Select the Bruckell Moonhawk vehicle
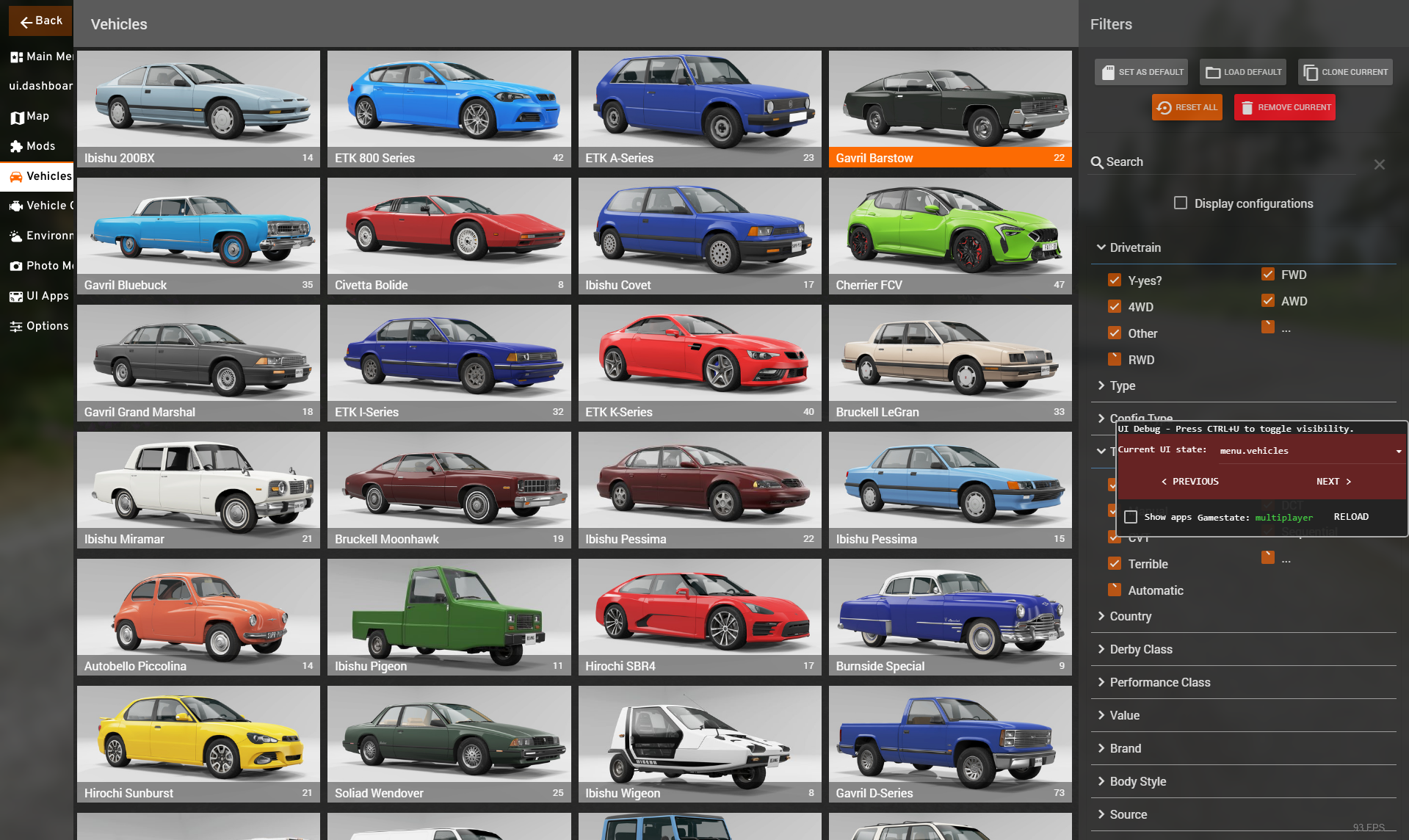The width and height of the screenshot is (1409, 840). [x=449, y=490]
